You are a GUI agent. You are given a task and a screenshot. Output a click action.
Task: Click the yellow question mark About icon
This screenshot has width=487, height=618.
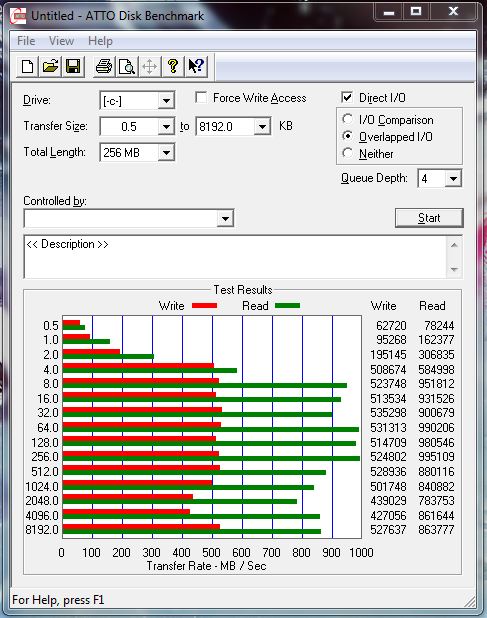pyautogui.click(x=173, y=66)
